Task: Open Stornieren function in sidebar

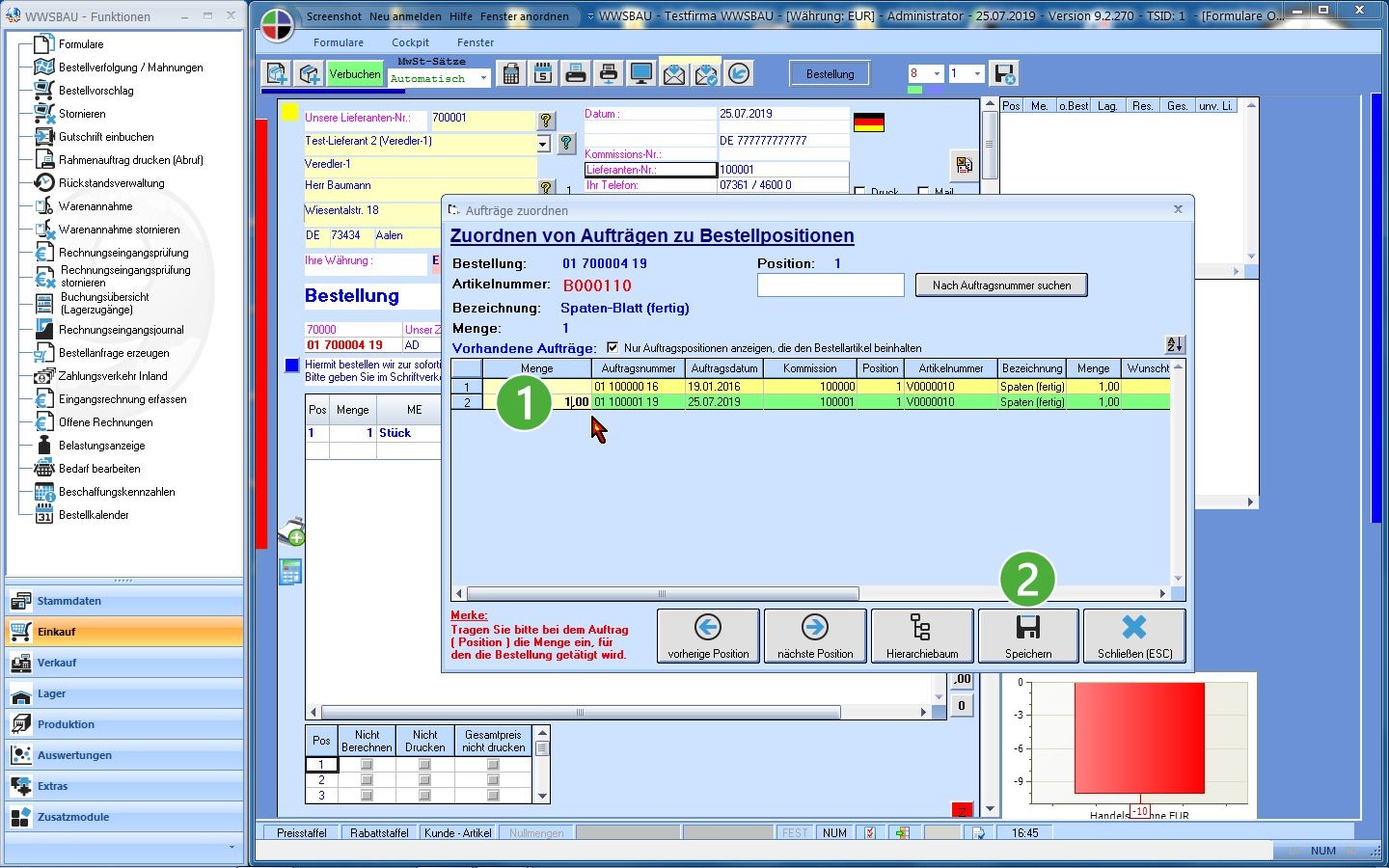Action: (x=82, y=114)
